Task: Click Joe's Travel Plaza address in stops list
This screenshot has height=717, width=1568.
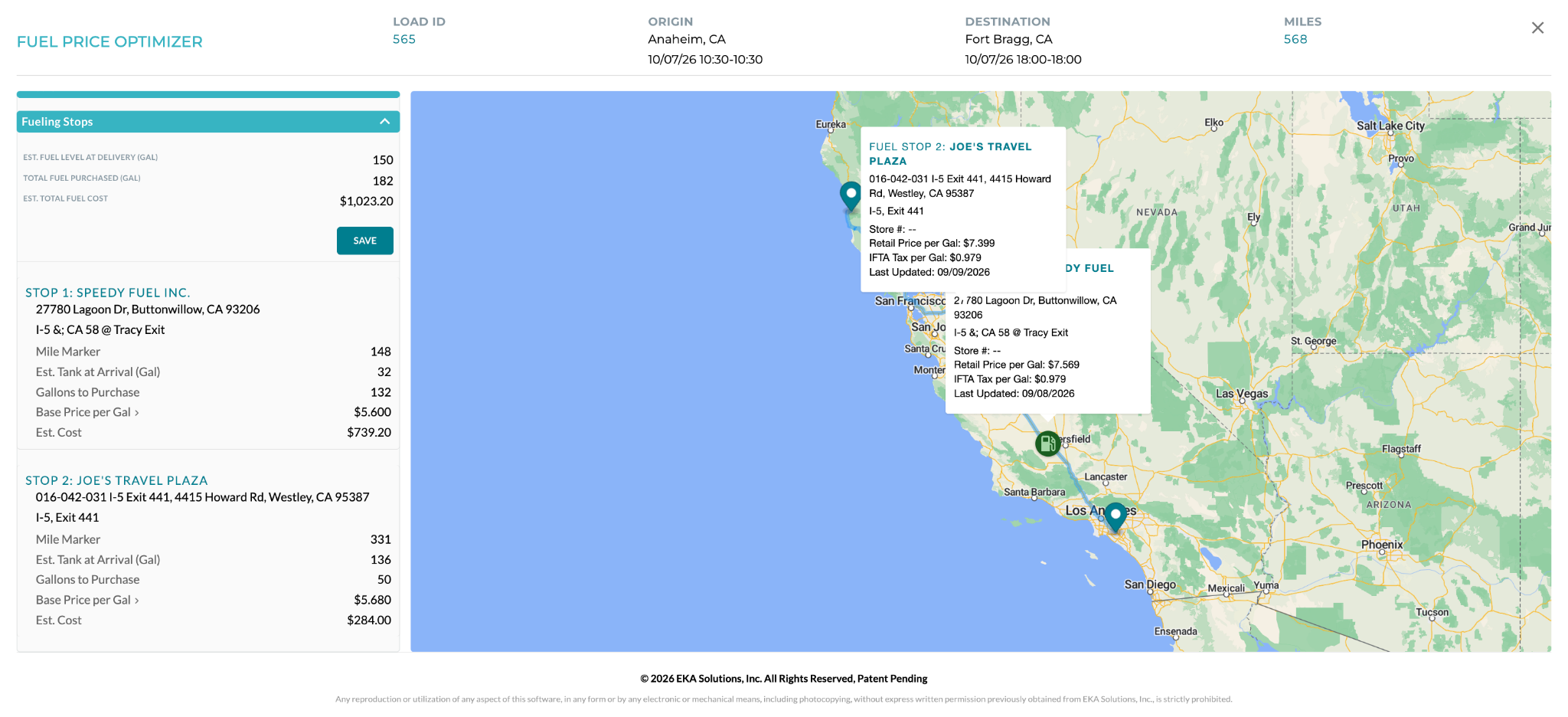Action: (202, 497)
